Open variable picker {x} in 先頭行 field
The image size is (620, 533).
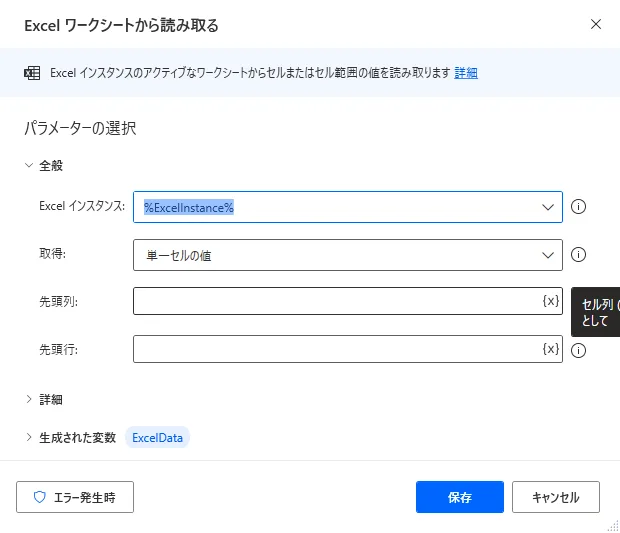[550, 349]
